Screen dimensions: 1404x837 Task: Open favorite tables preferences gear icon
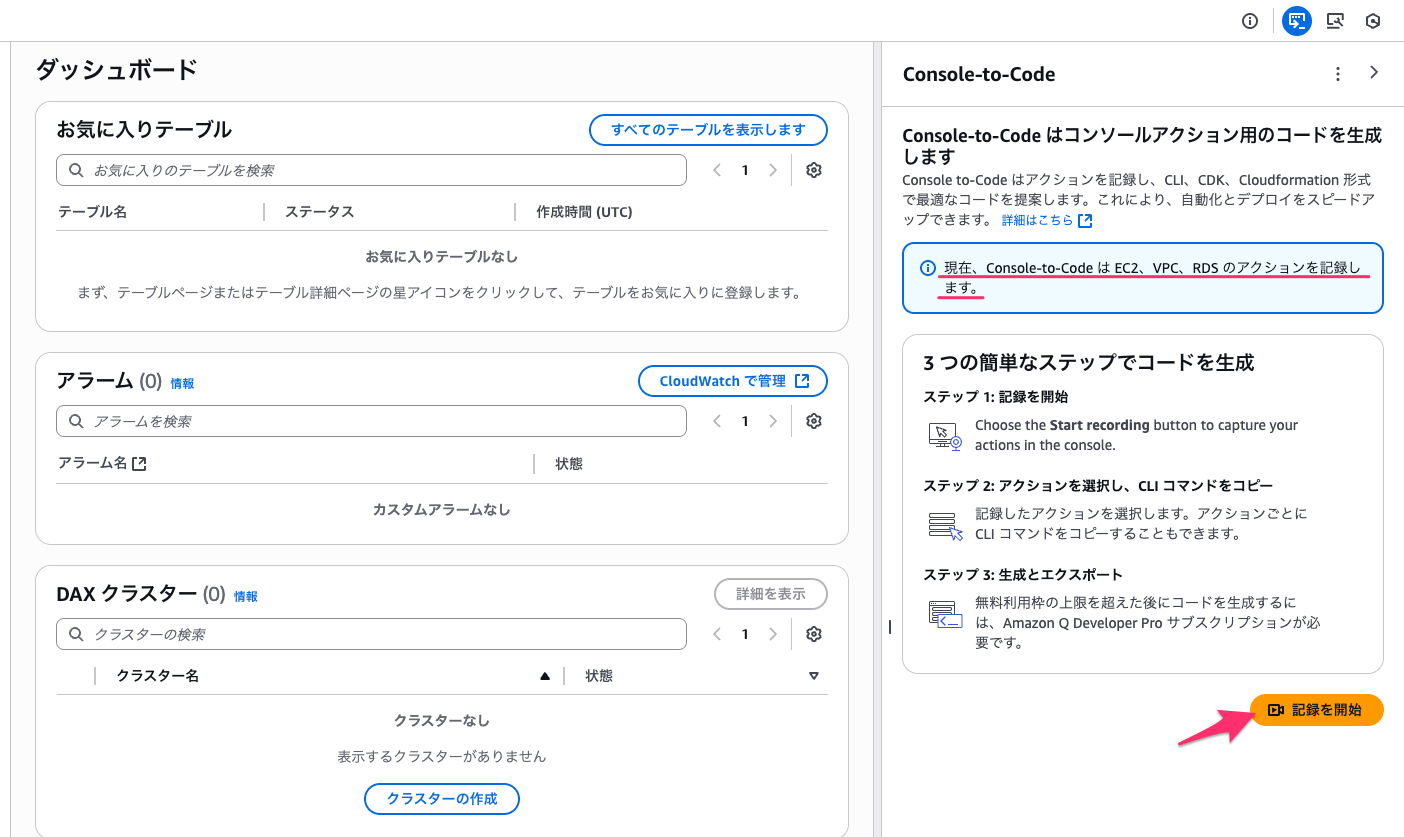814,170
